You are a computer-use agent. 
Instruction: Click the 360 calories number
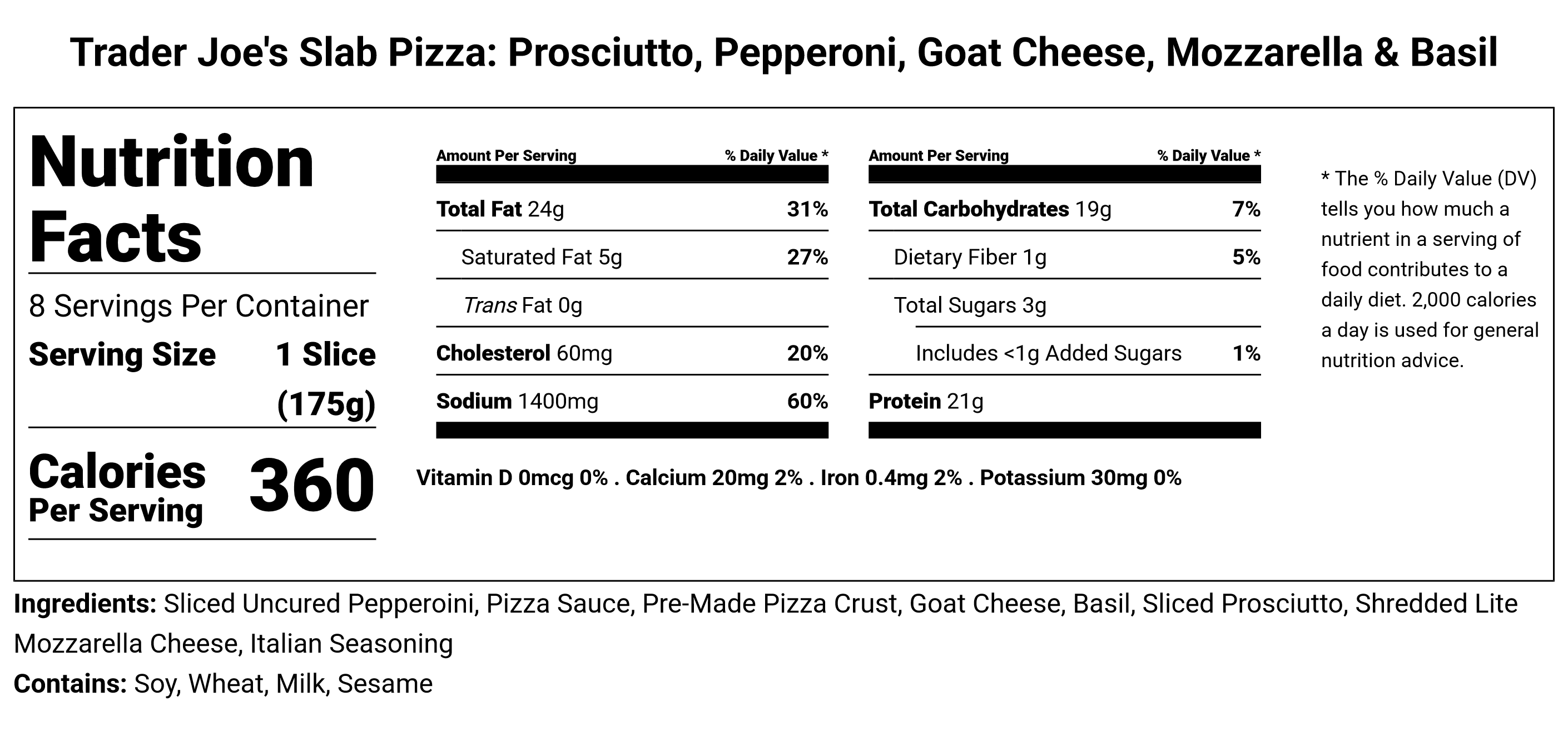[311, 486]
